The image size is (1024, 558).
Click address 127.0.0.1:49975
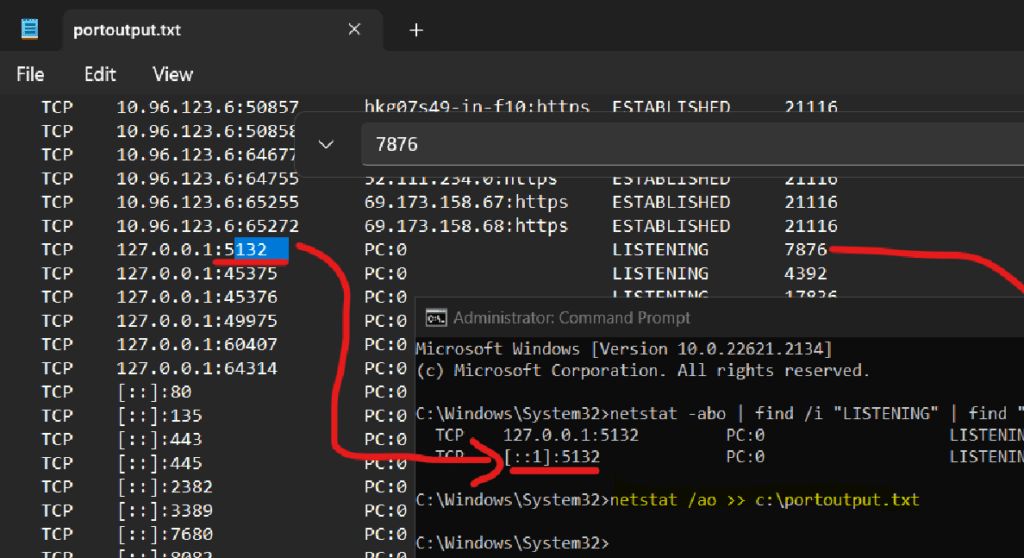click(x=197, y=321)
